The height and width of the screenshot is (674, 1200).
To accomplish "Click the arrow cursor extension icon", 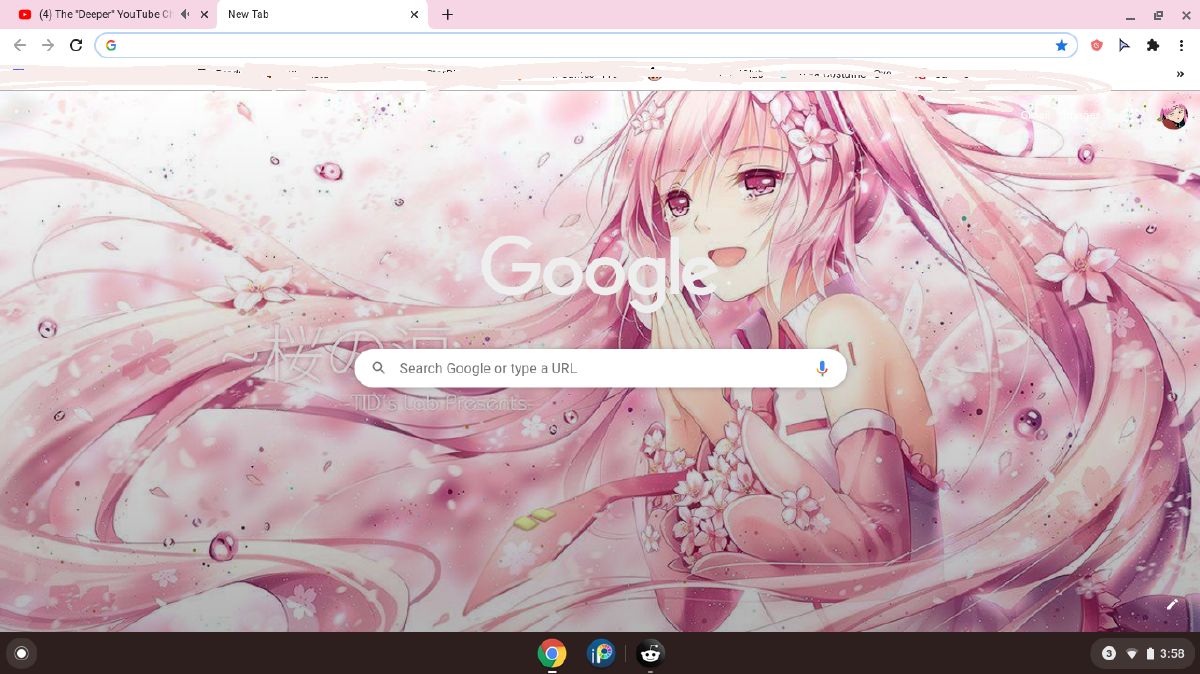I will (x=1124, y=45).
